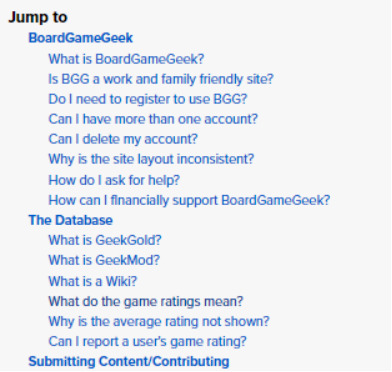Click the word 'BoardGameGeek?' in financial support link
392x372 pixels.
(x=276, y=200)
